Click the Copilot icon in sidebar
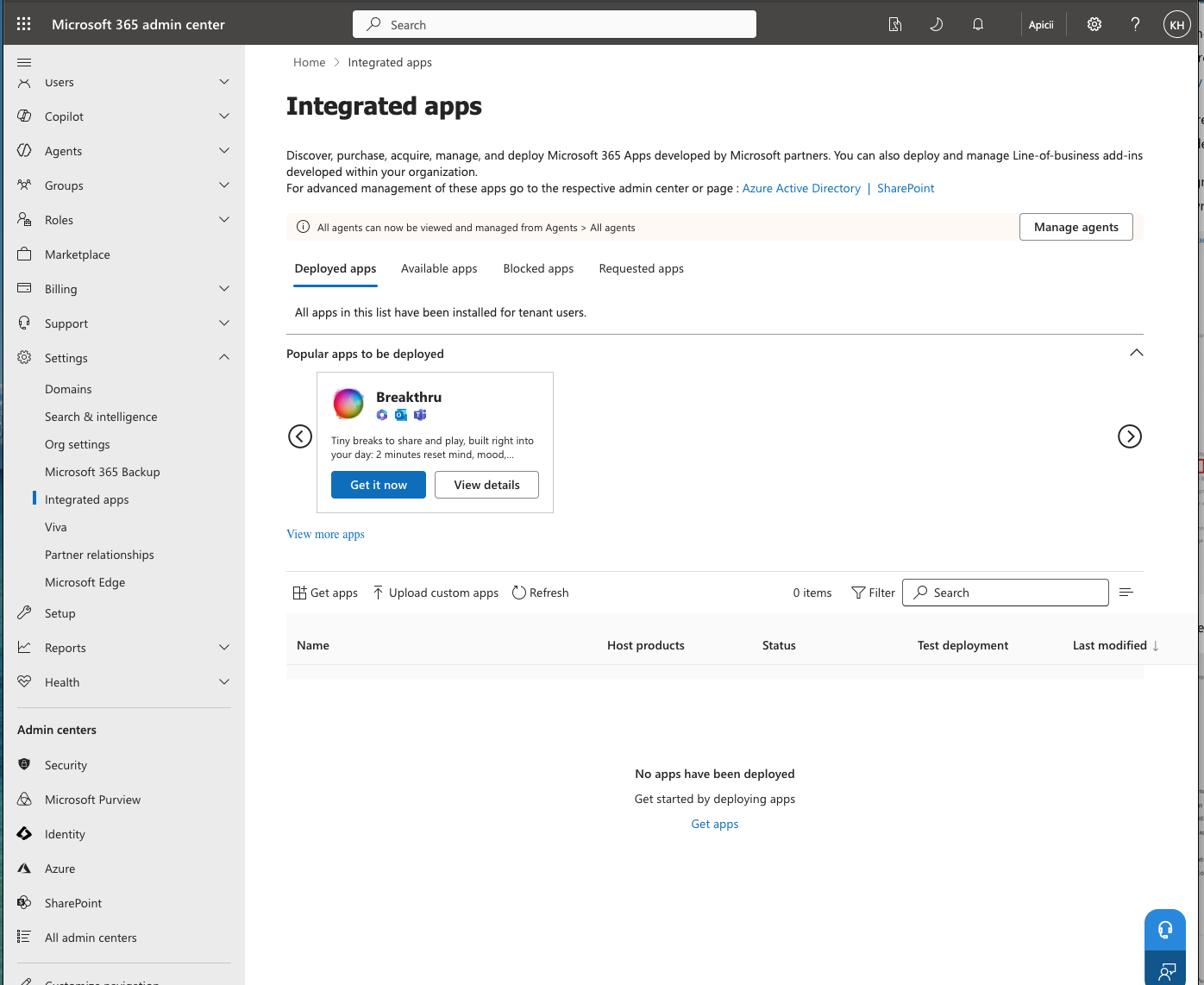This screenshot has width=1204, height=985. coord(24,116)
